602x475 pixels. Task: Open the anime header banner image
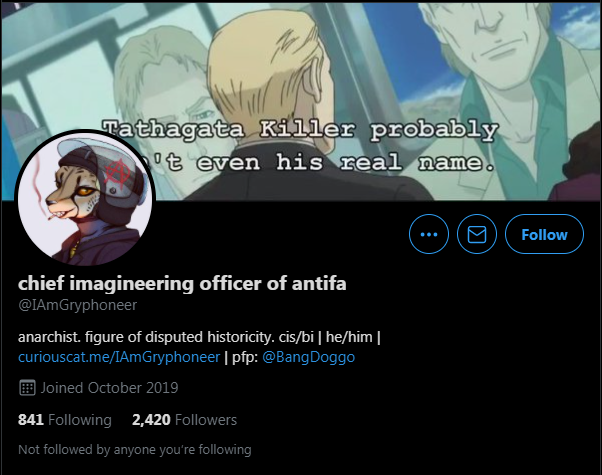301,101
